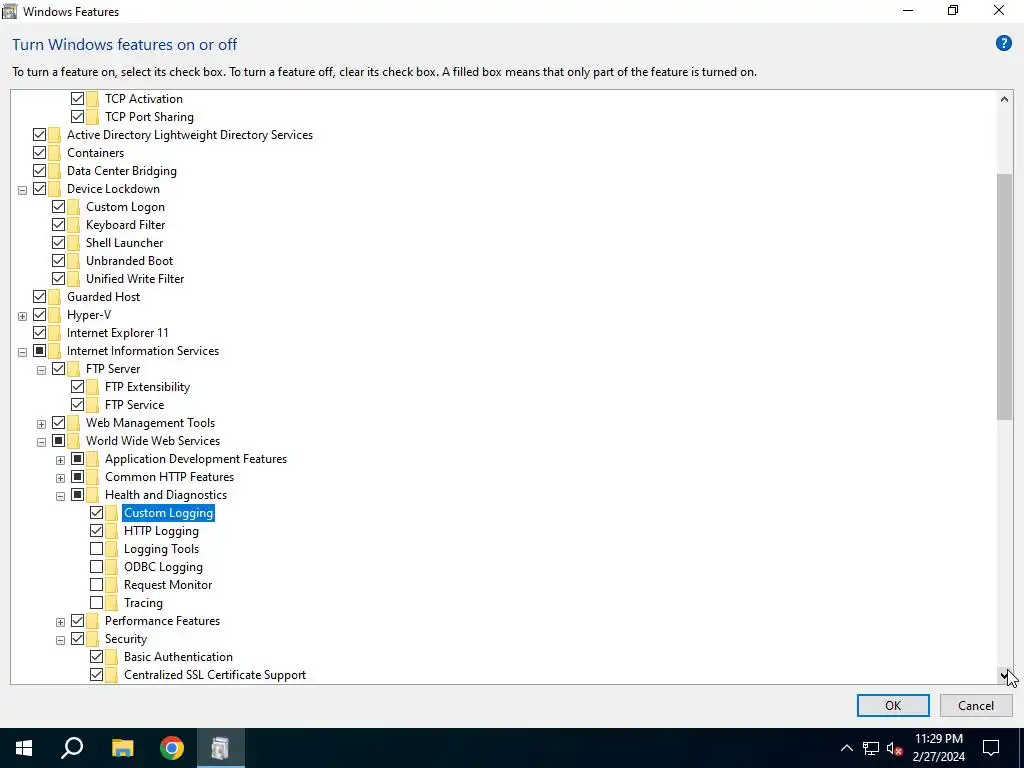The height and width of the screenshot is (768, 1024).
Task: Expand Web Management Tools node
Action: [41, 424]
